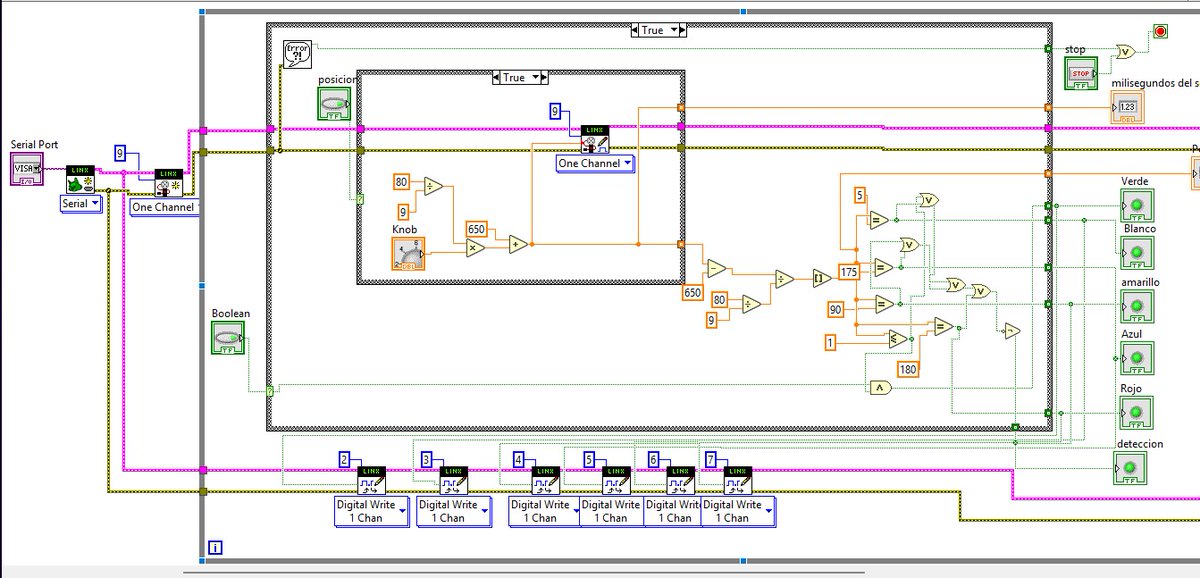Click the LINX Digital Write node for pin 2
Image resolution: width=1200 pixels, height=578 pixels.
[371, 480]
